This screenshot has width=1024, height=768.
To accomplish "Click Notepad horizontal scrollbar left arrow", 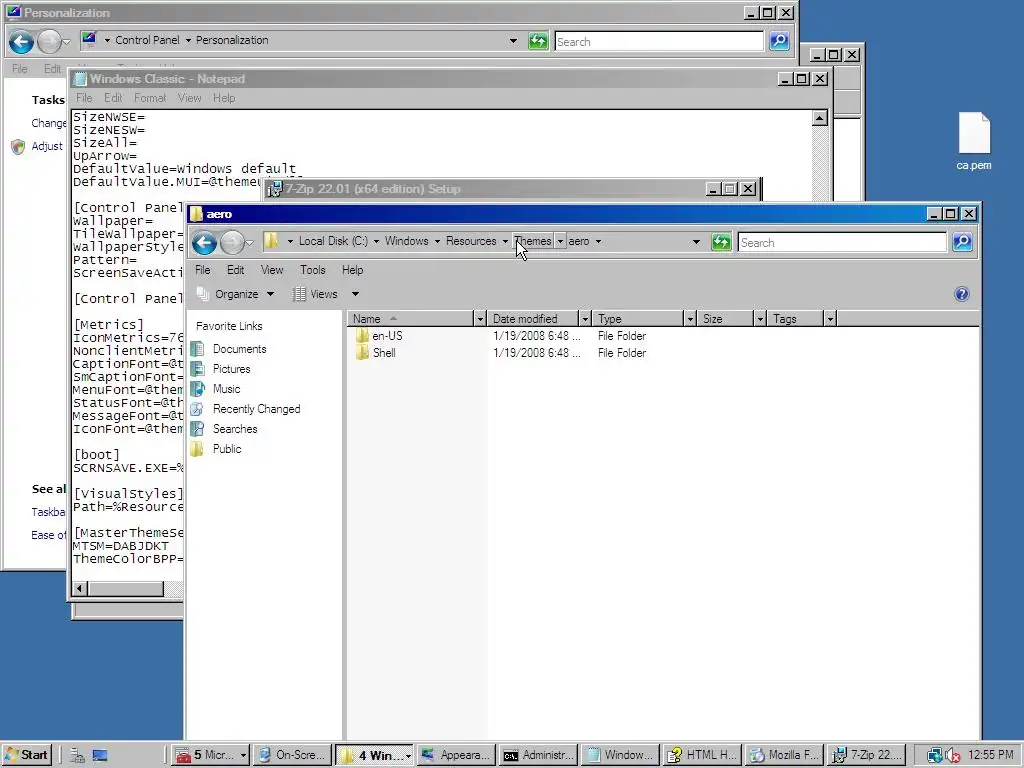I will [x=80, y=588].
